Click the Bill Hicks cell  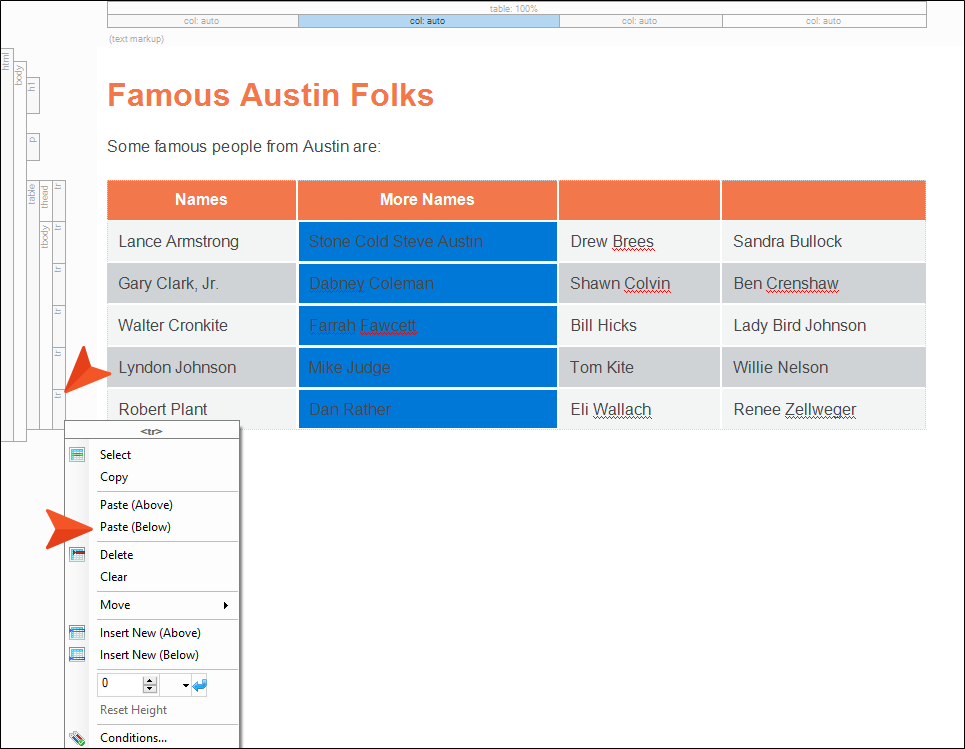[639, 326]
